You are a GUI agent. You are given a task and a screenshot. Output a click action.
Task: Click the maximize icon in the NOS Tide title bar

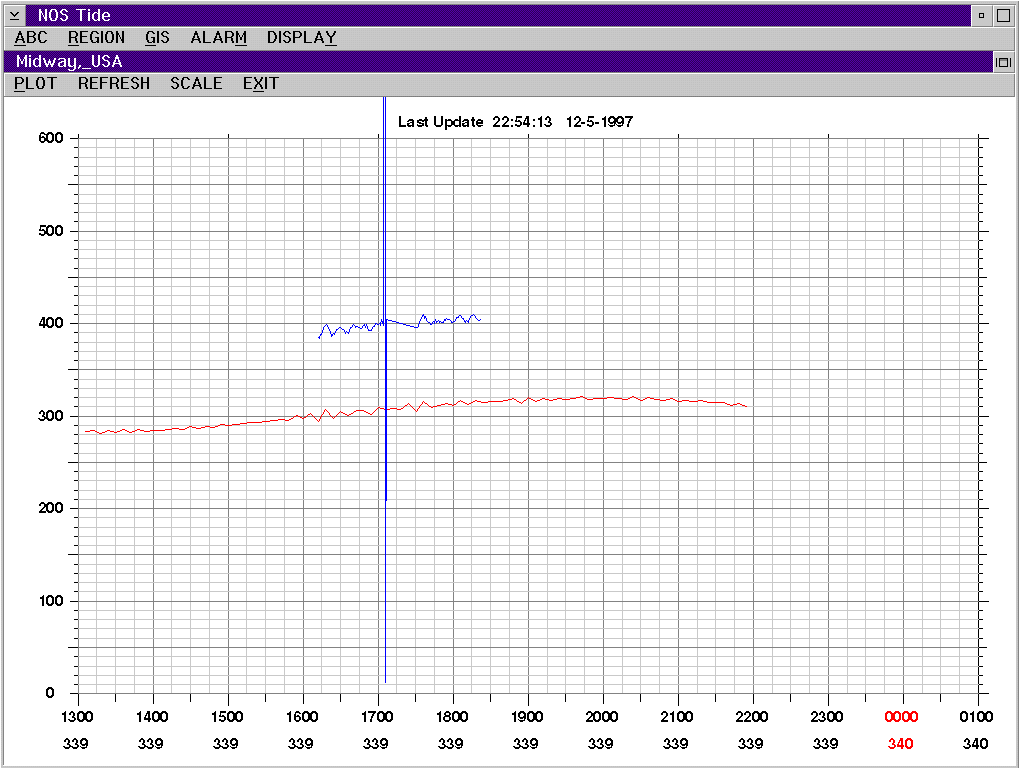[x=1003, y=15]
